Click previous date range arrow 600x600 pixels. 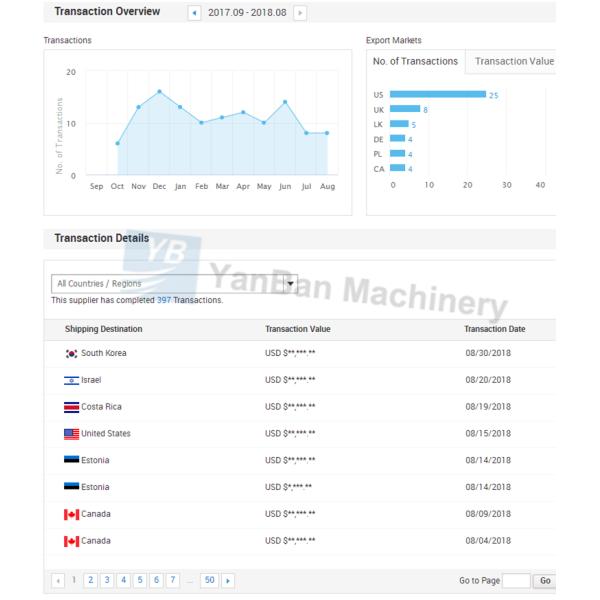coord(195,12)
